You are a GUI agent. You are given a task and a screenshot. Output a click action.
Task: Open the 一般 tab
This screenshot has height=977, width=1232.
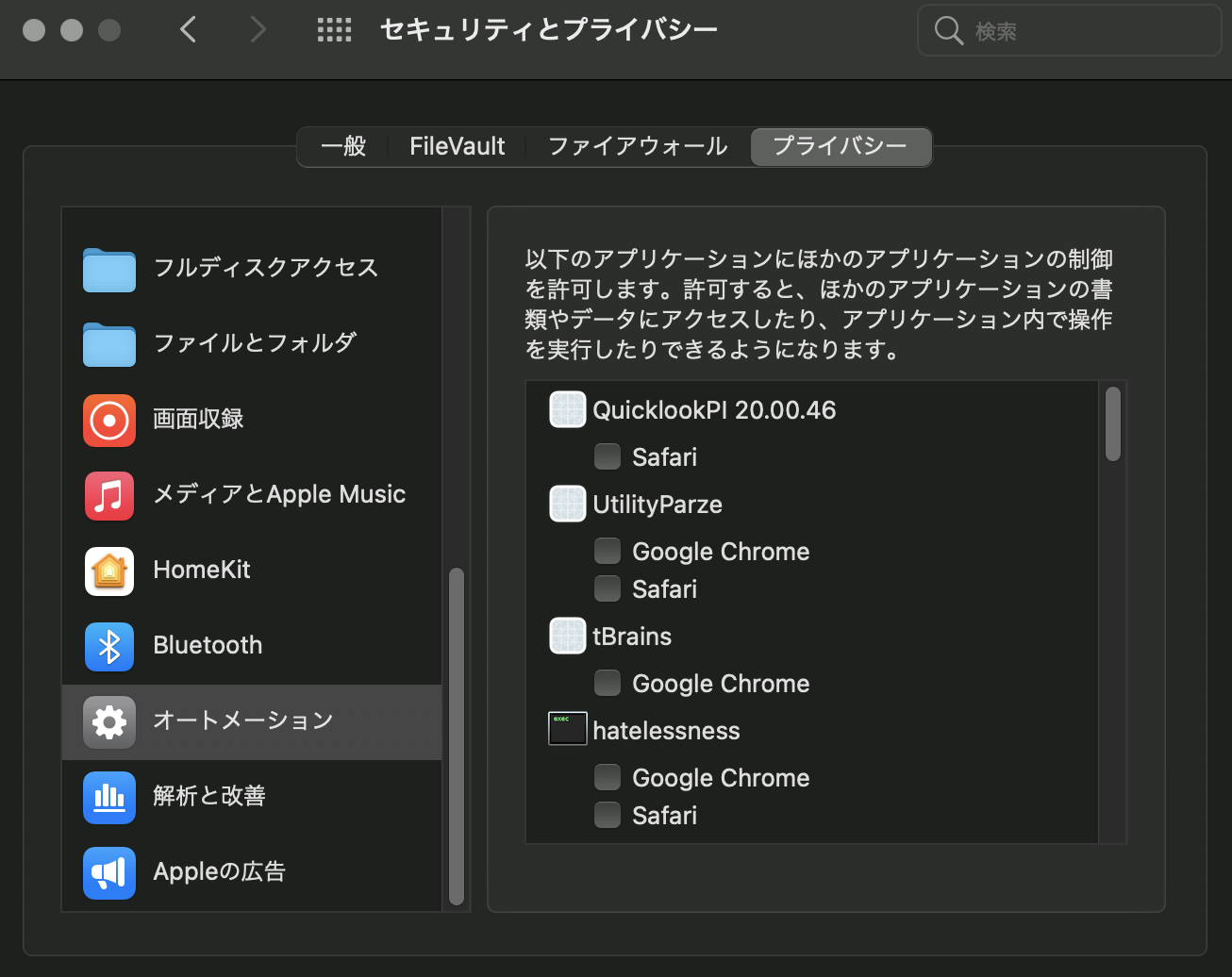click(x=343, y=146)
